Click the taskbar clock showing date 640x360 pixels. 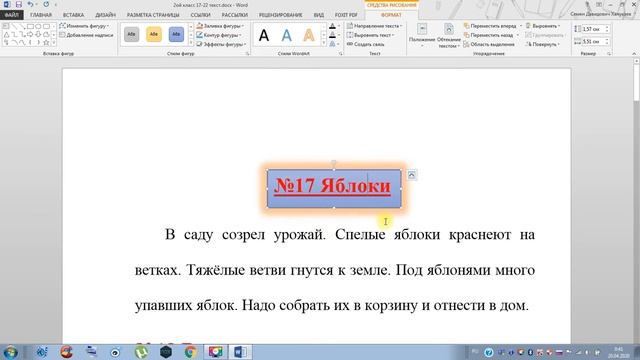pos(618,352)
